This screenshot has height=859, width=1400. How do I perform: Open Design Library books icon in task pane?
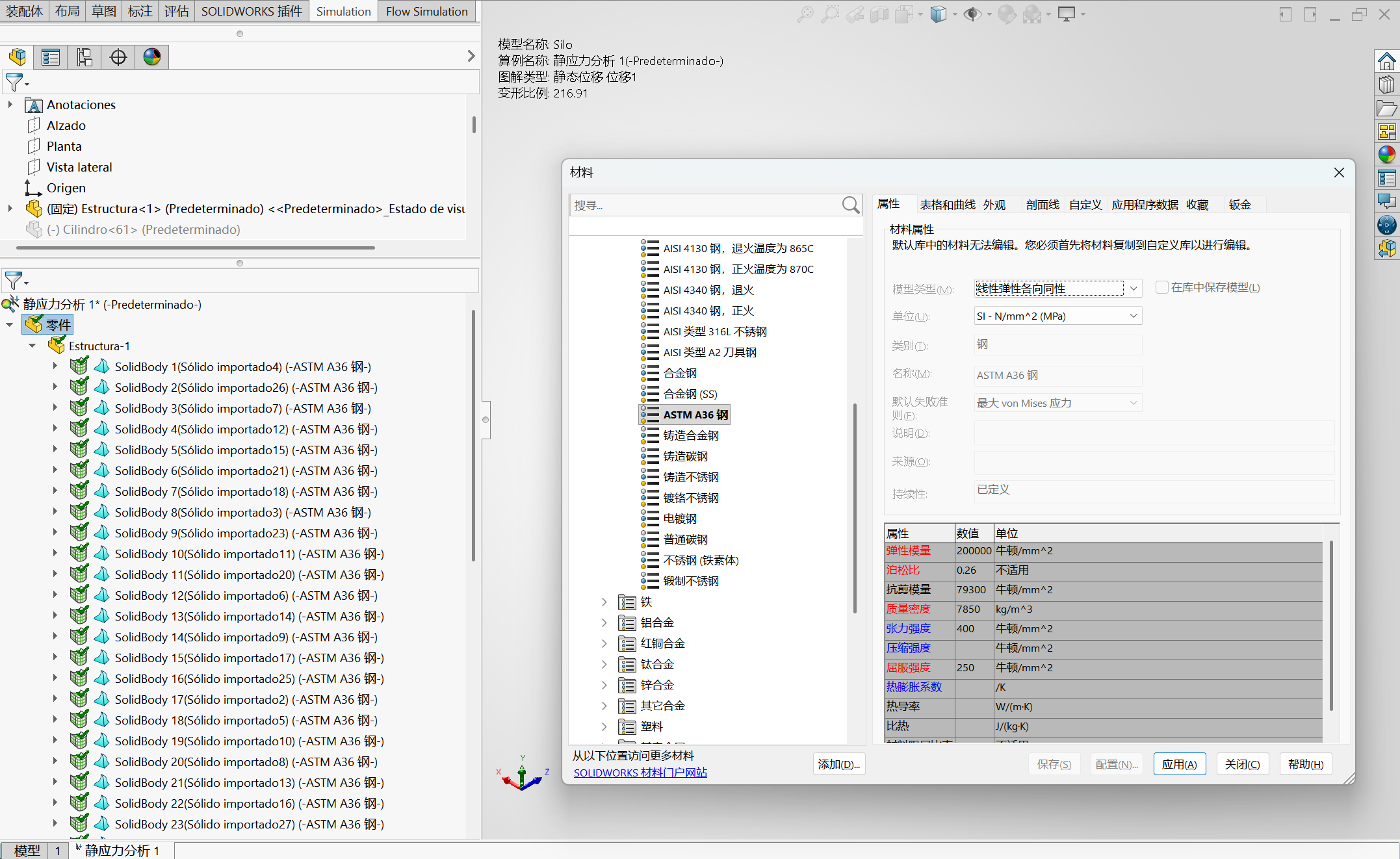[x=1387, y=85]
